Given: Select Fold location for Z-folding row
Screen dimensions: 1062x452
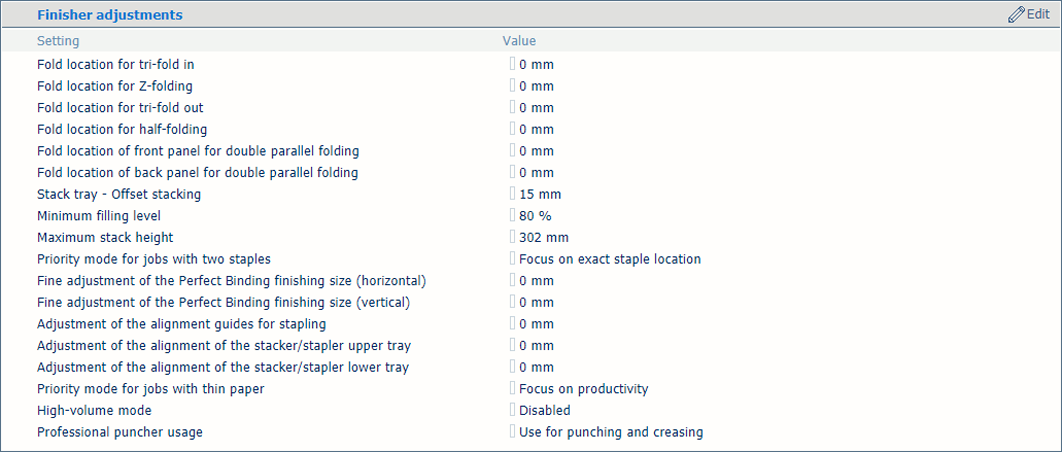Looking at the screenshot, I should [531, 86].
